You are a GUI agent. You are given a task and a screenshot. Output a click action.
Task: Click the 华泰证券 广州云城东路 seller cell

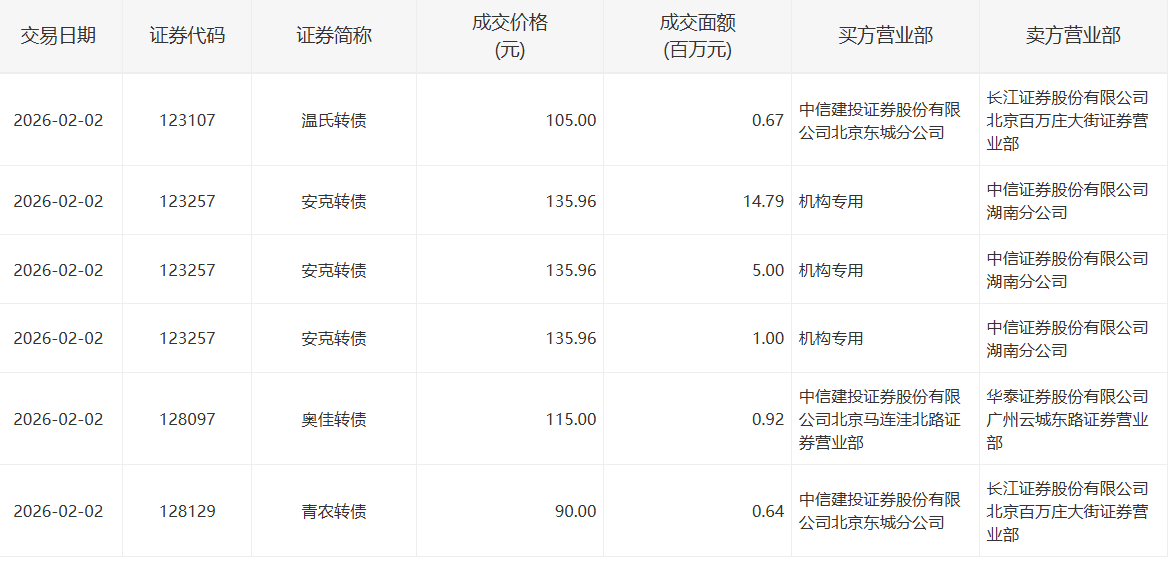point(1068,419)
